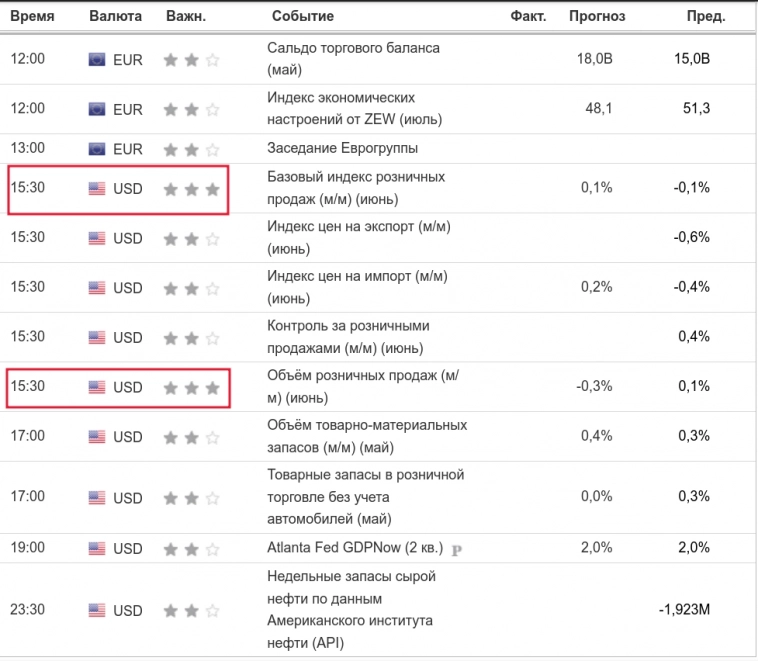Open the Объём товарно-материальных запасов (май) event
This screenshot has height=661, width=758.
coord(367,436)
